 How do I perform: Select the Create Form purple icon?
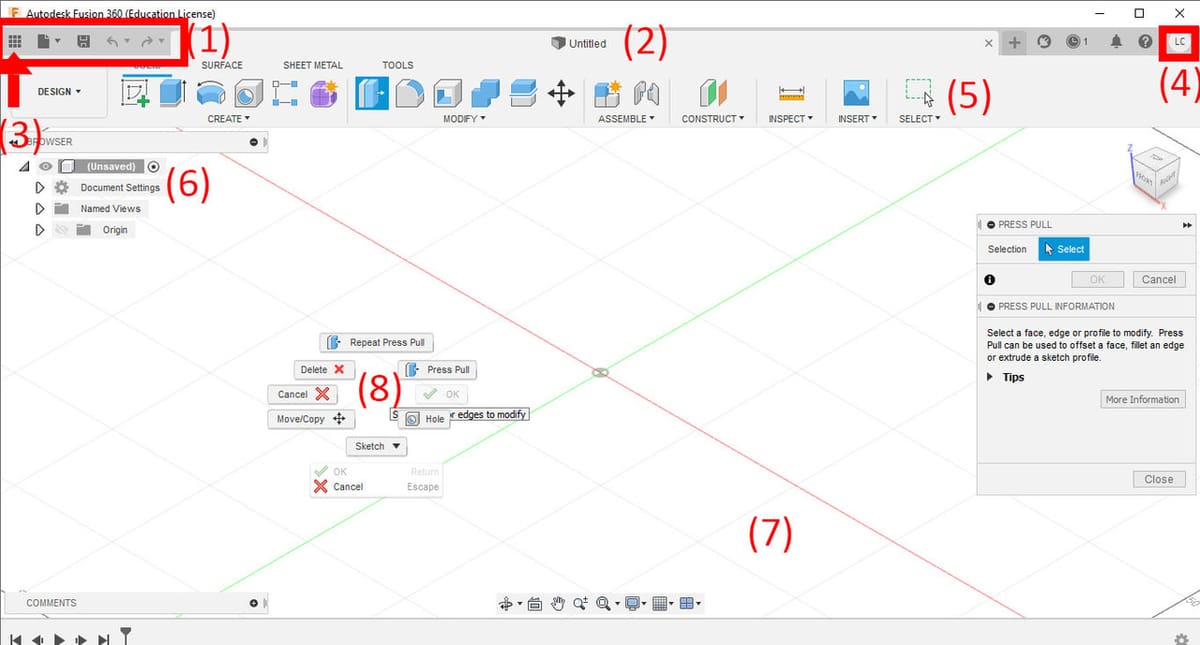(323, 94)
